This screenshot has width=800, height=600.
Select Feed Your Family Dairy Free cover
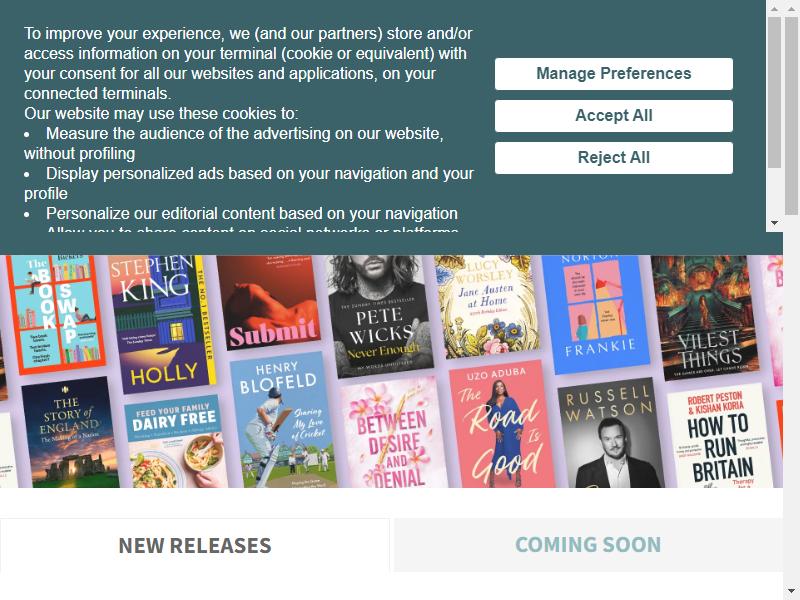pos(176,442)
